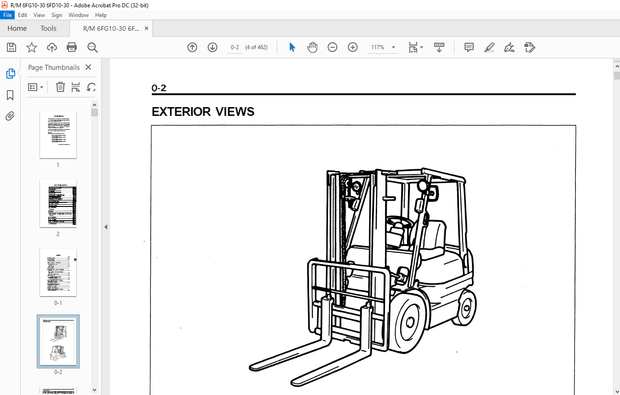Rotate the page counterclockwise icon
The height and width of the screenshot is (395, 620).
click(x=91, y=87)
